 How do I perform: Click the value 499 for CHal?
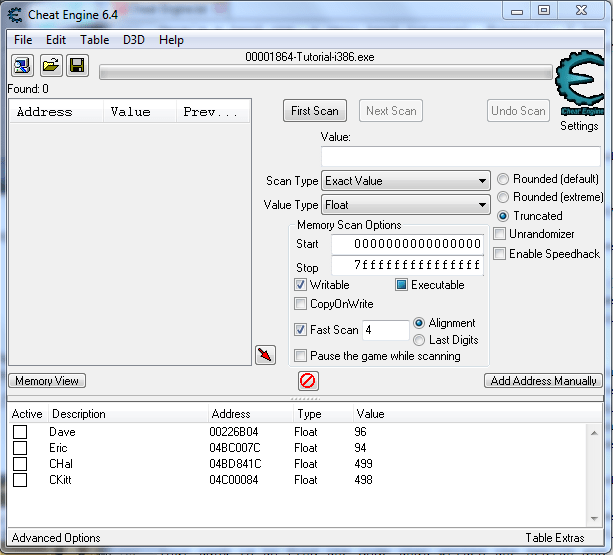coord(363,464)
